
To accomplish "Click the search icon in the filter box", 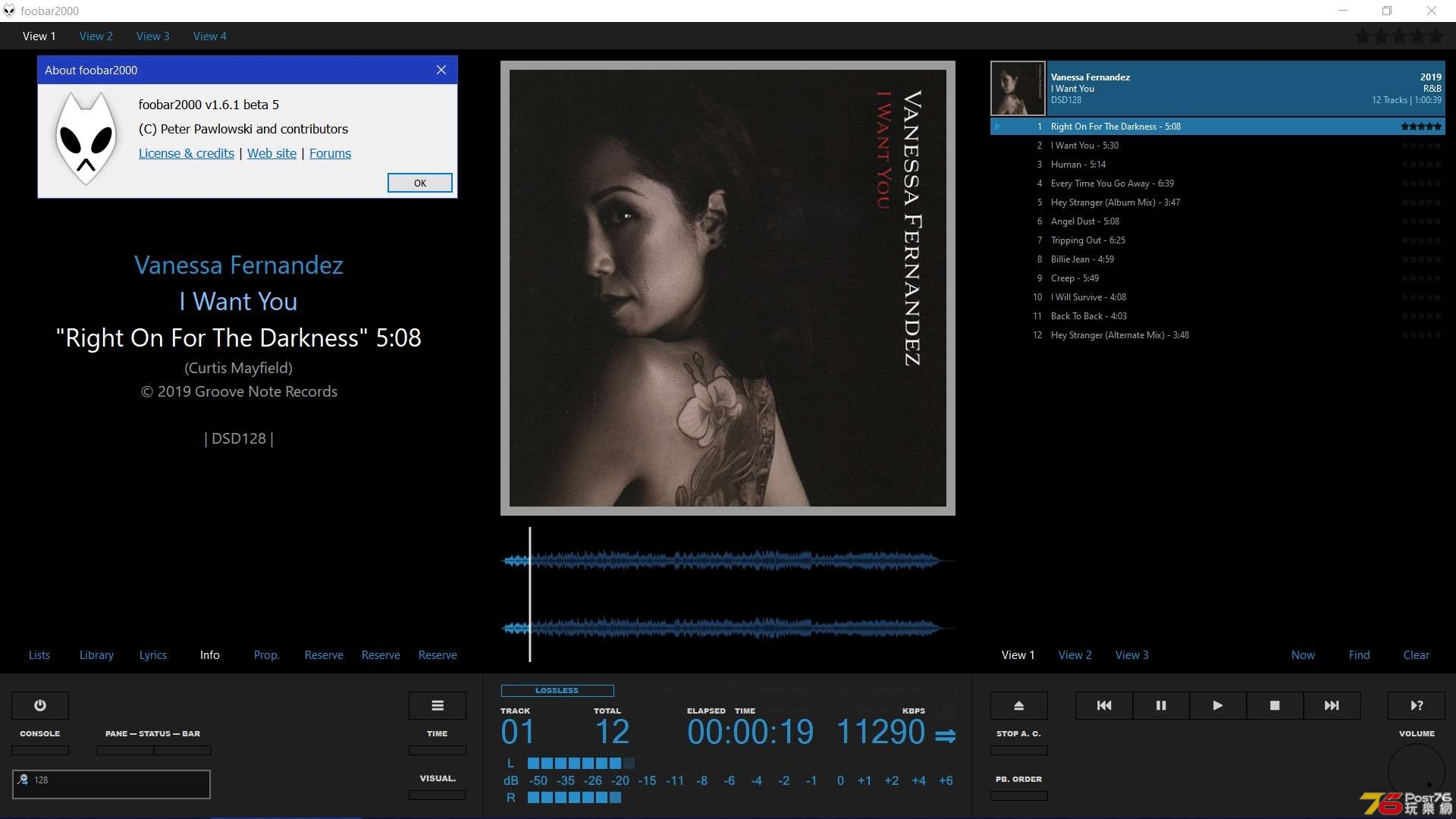I will pyautogui.click(x=24, y=780).
